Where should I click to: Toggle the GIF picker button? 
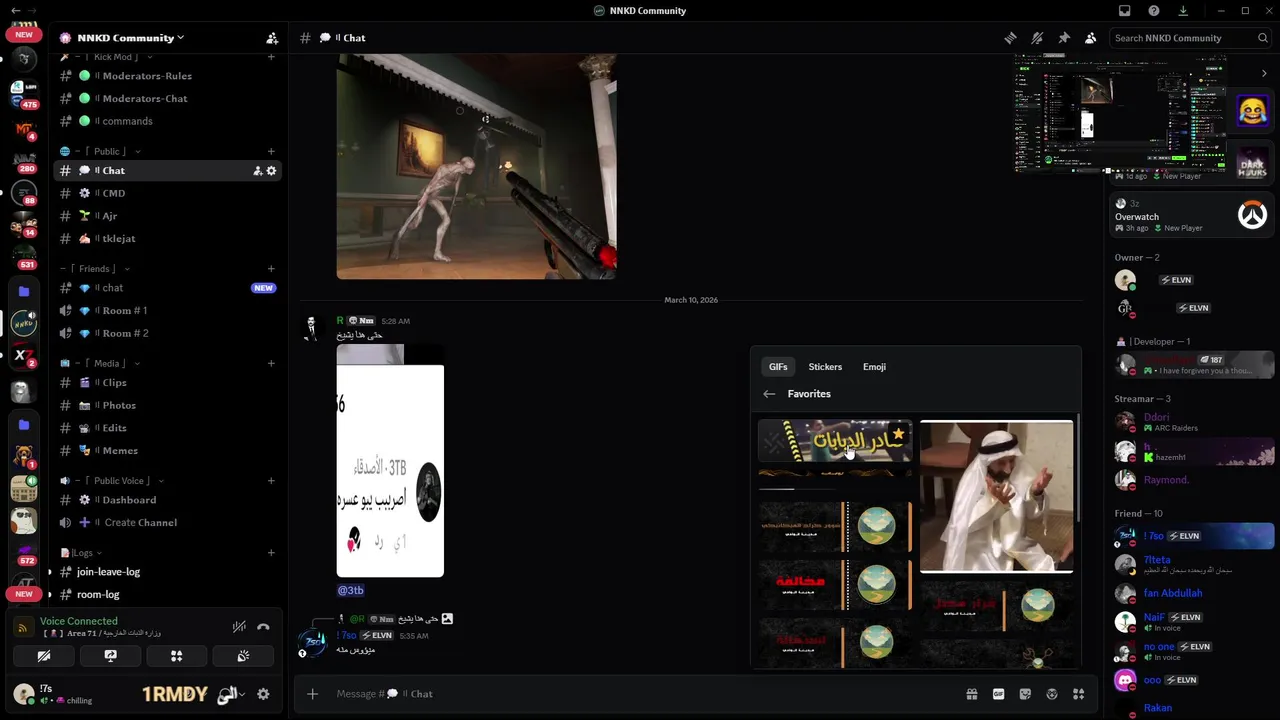(x=998, y=694)
